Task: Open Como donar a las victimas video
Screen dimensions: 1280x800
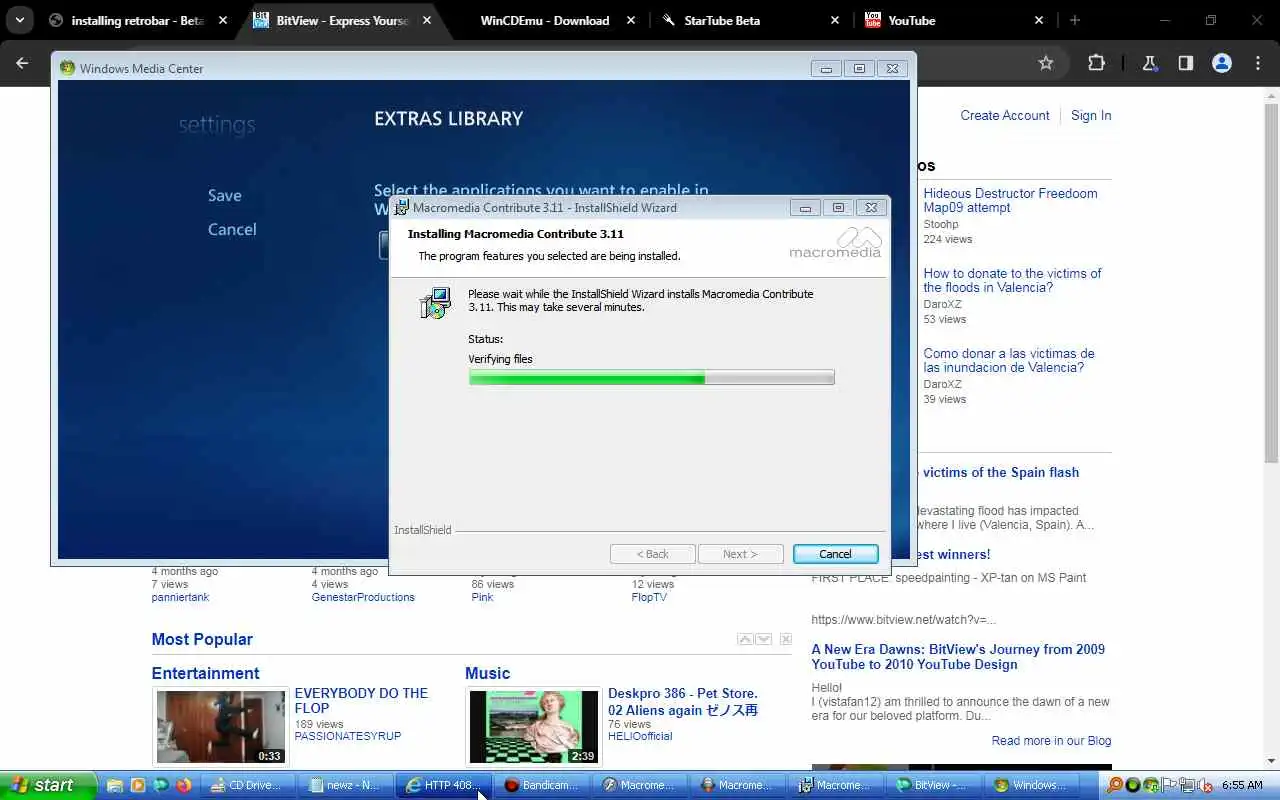Action: coord(1009,360)
